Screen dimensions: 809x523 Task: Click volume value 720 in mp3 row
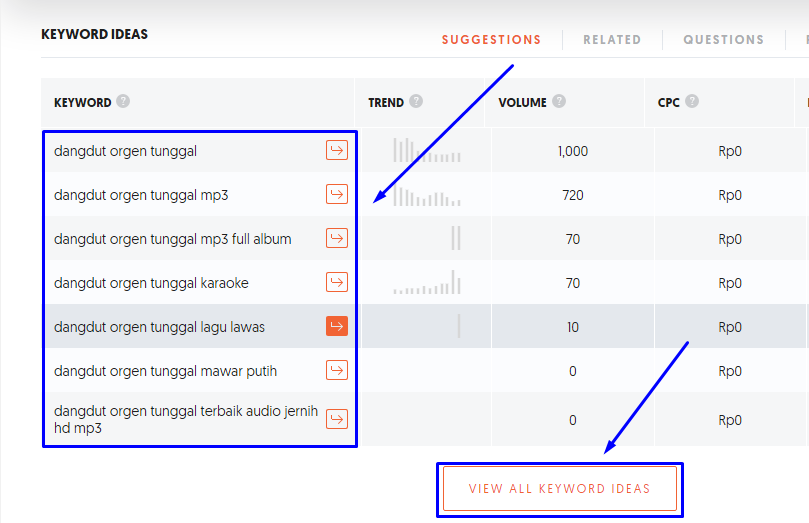point(573,195)
